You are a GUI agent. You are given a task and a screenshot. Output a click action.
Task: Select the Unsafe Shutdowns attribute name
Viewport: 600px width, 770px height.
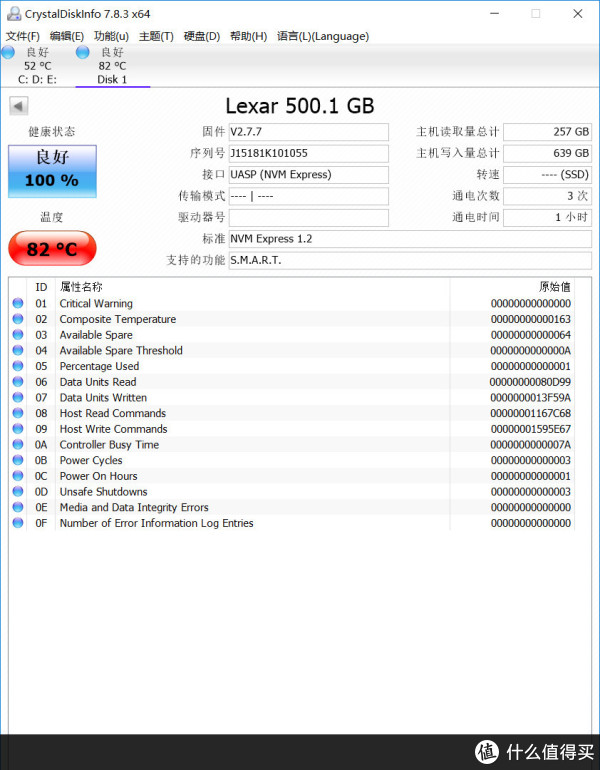click(104, 492)
